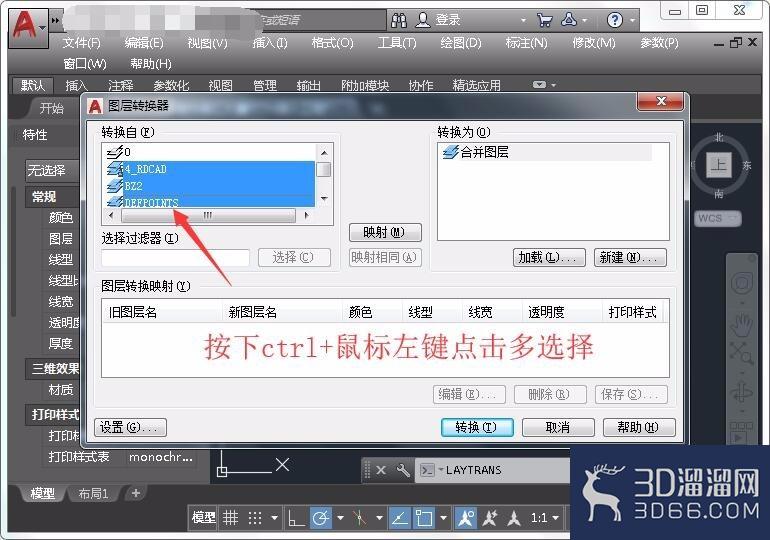Click the 打印样式表 property row
The height and width of the screenshot is (540, 770).
click(122, 457)
